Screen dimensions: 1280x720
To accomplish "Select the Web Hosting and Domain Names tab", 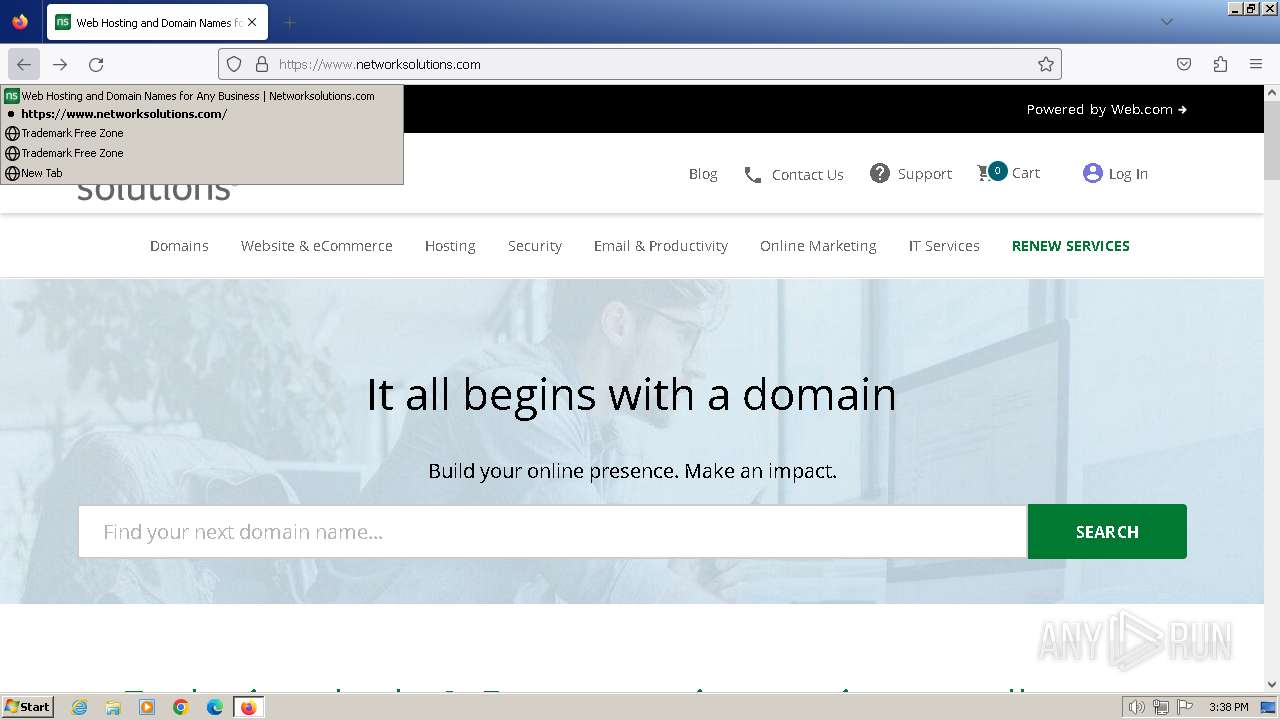I will (157, 22).
